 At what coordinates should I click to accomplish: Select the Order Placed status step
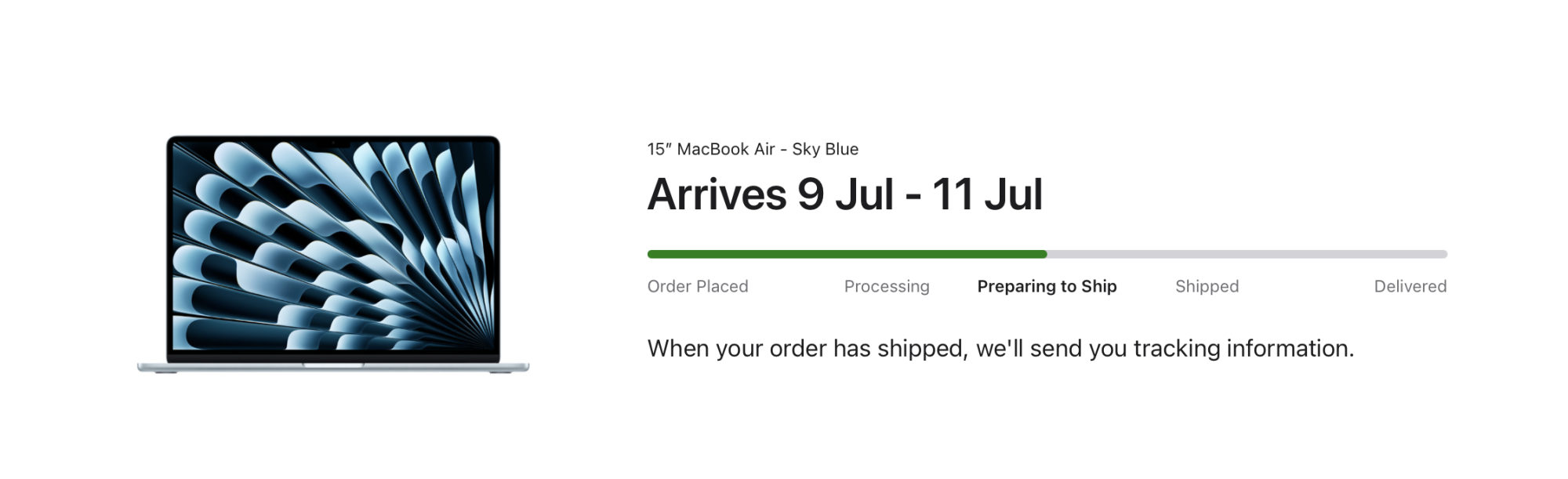click(697, 286)
